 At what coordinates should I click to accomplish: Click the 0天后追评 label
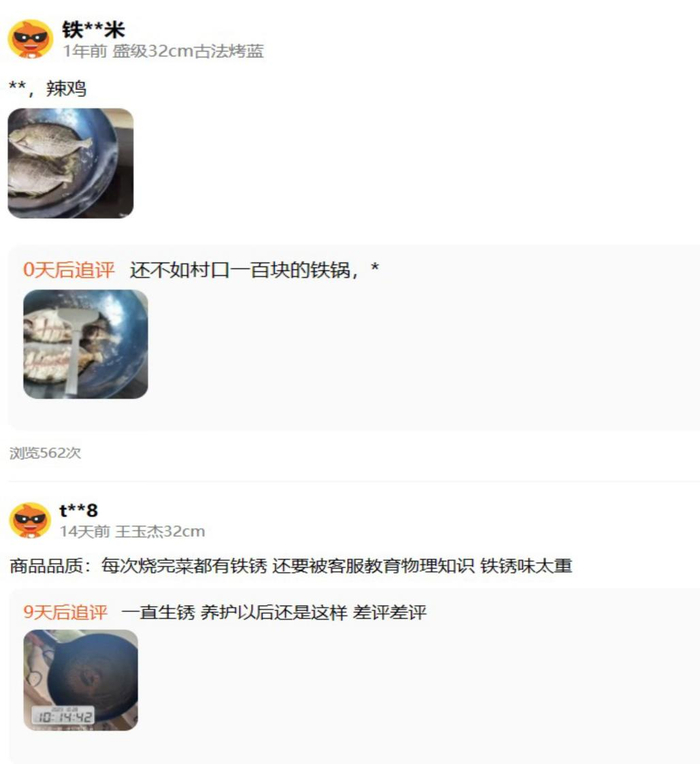coord(69,269)
